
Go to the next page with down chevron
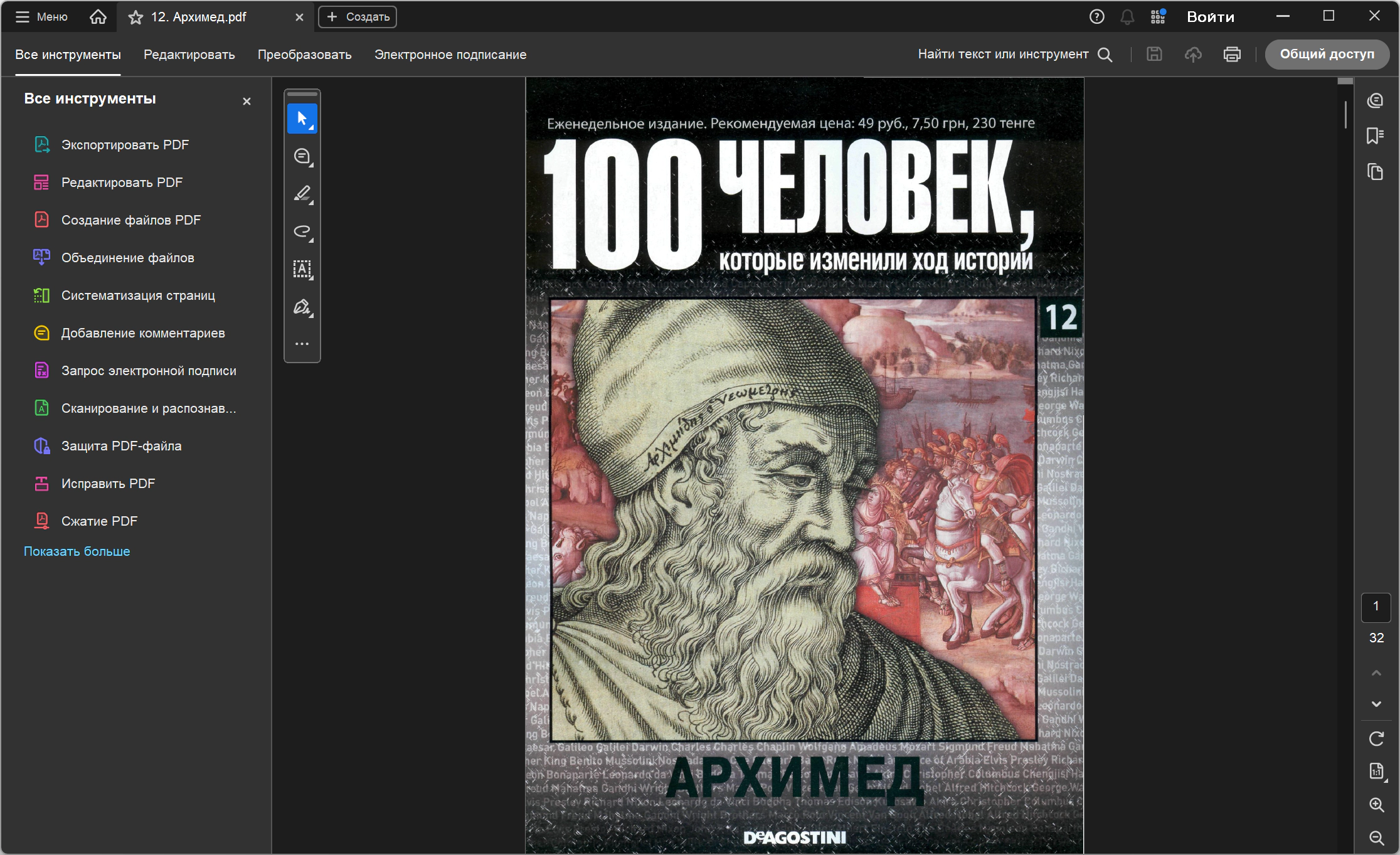pos(1376,704)
